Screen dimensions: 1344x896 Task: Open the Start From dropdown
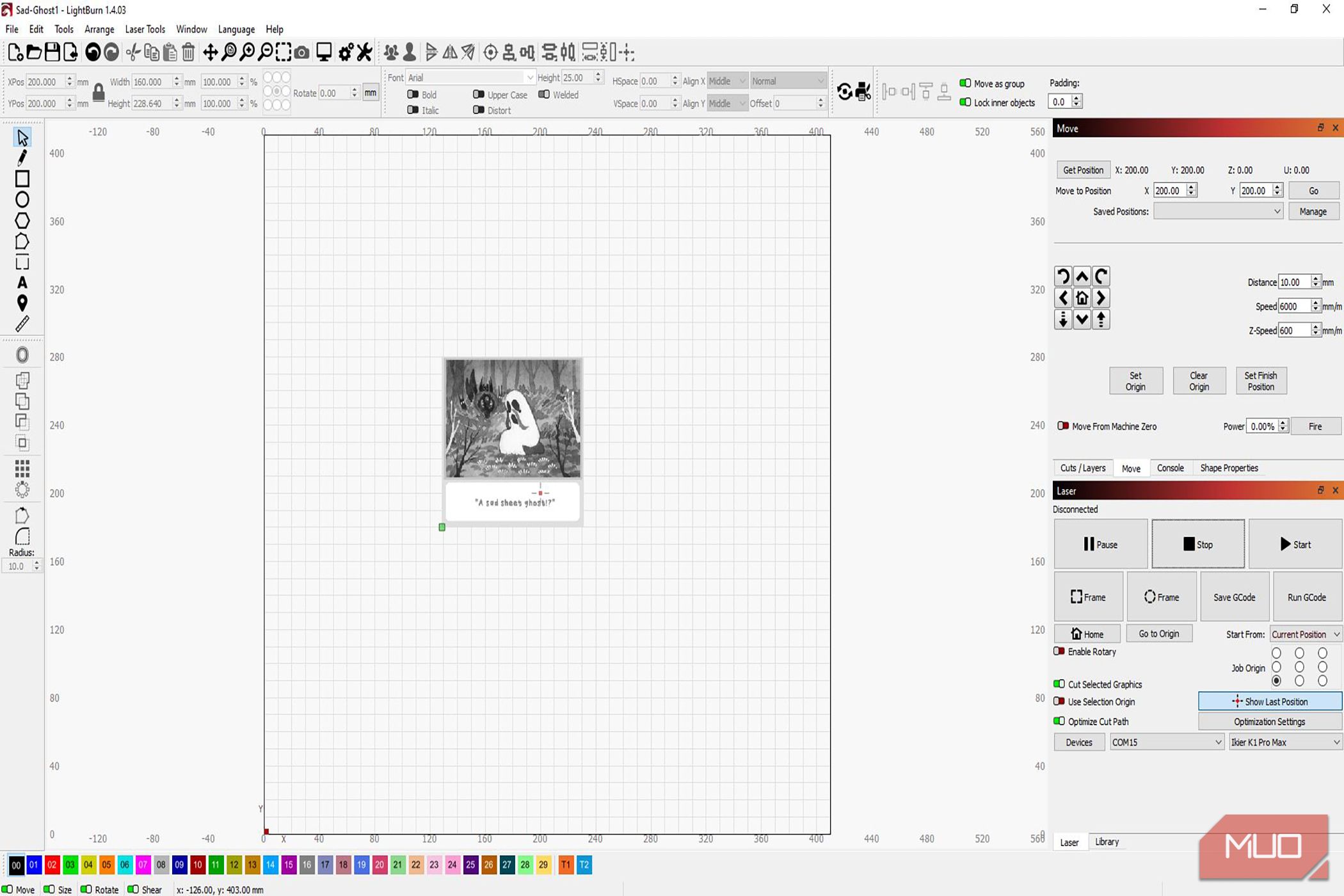[1305, 634]
